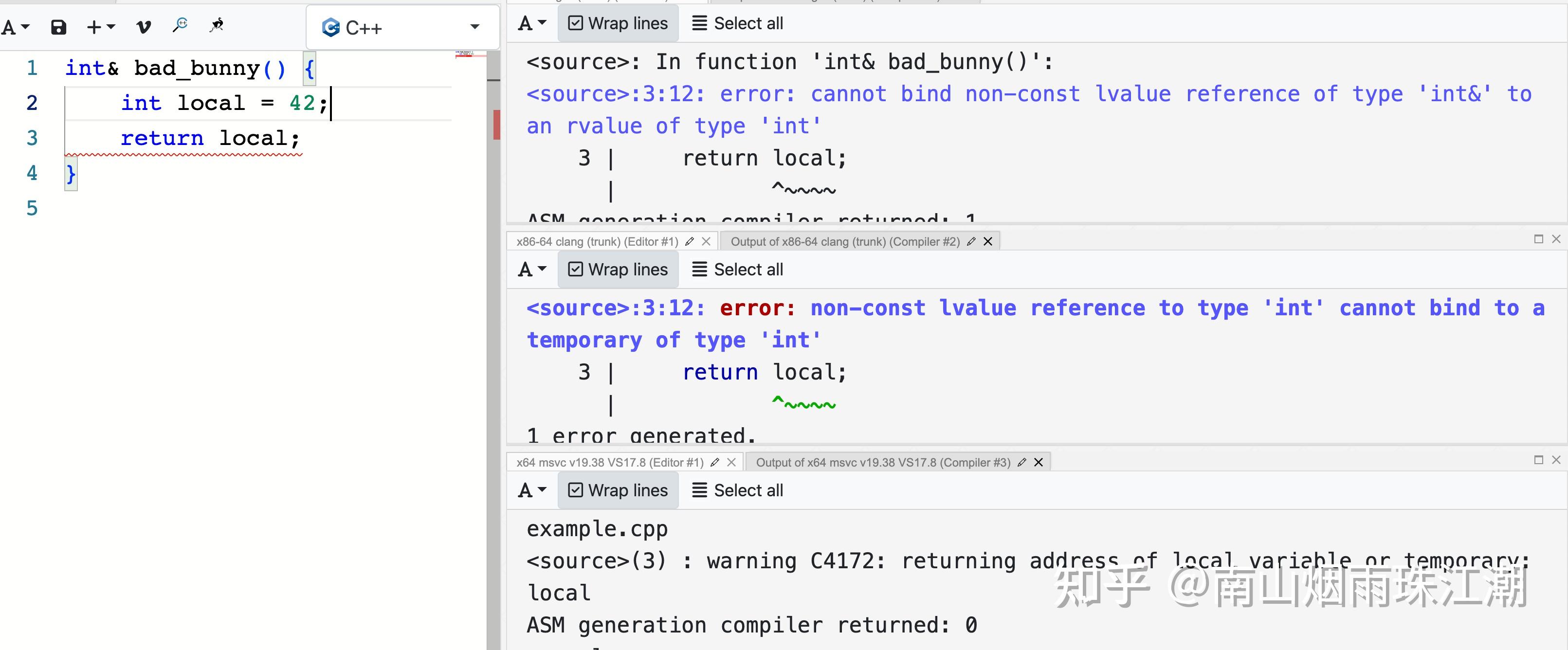The height and width of the screenshot is (650, 1568).
Task: Open the C++ language selector dropdown
Action: tap(402, 27)
